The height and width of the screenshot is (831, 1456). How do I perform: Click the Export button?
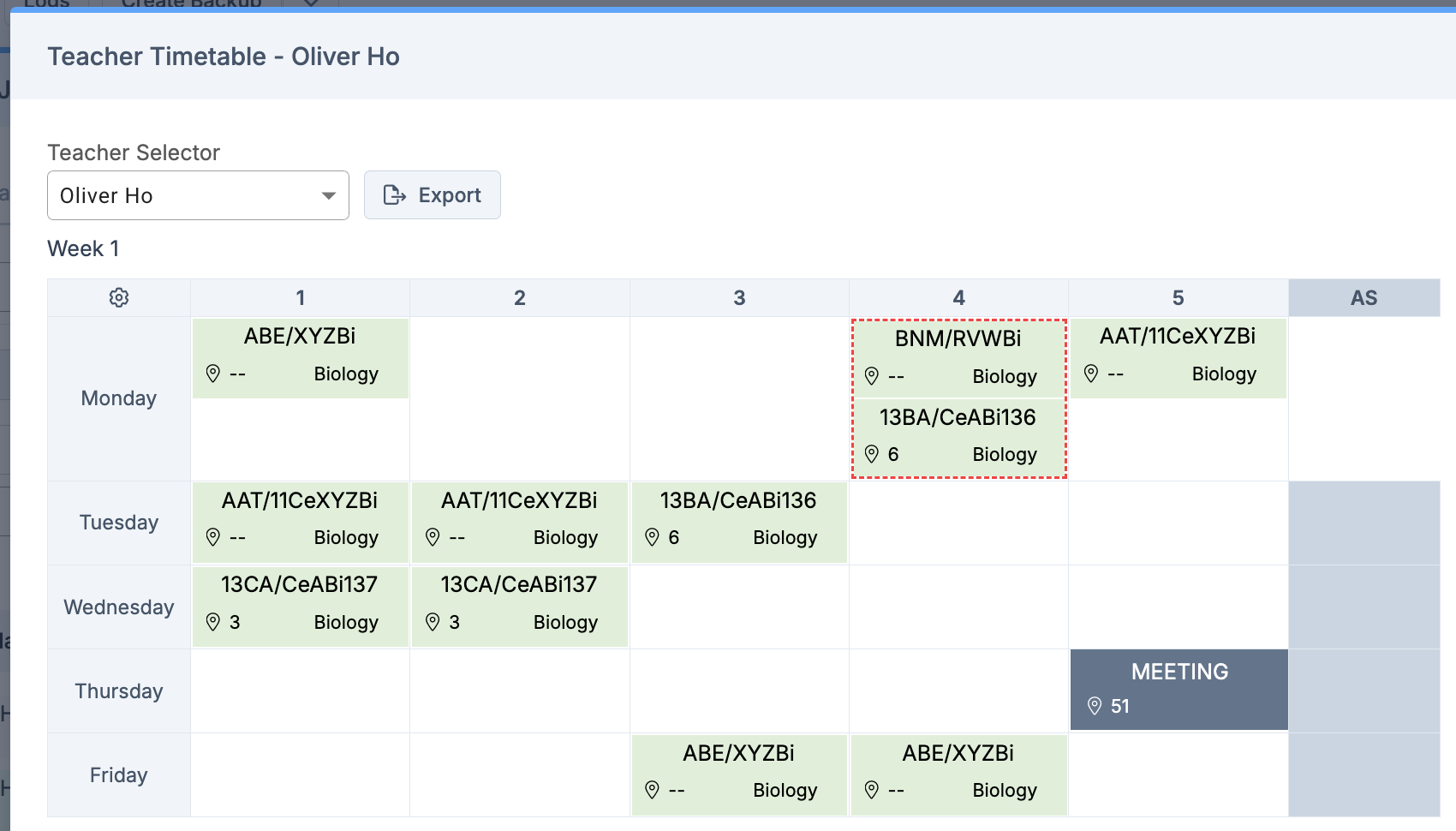432,195
